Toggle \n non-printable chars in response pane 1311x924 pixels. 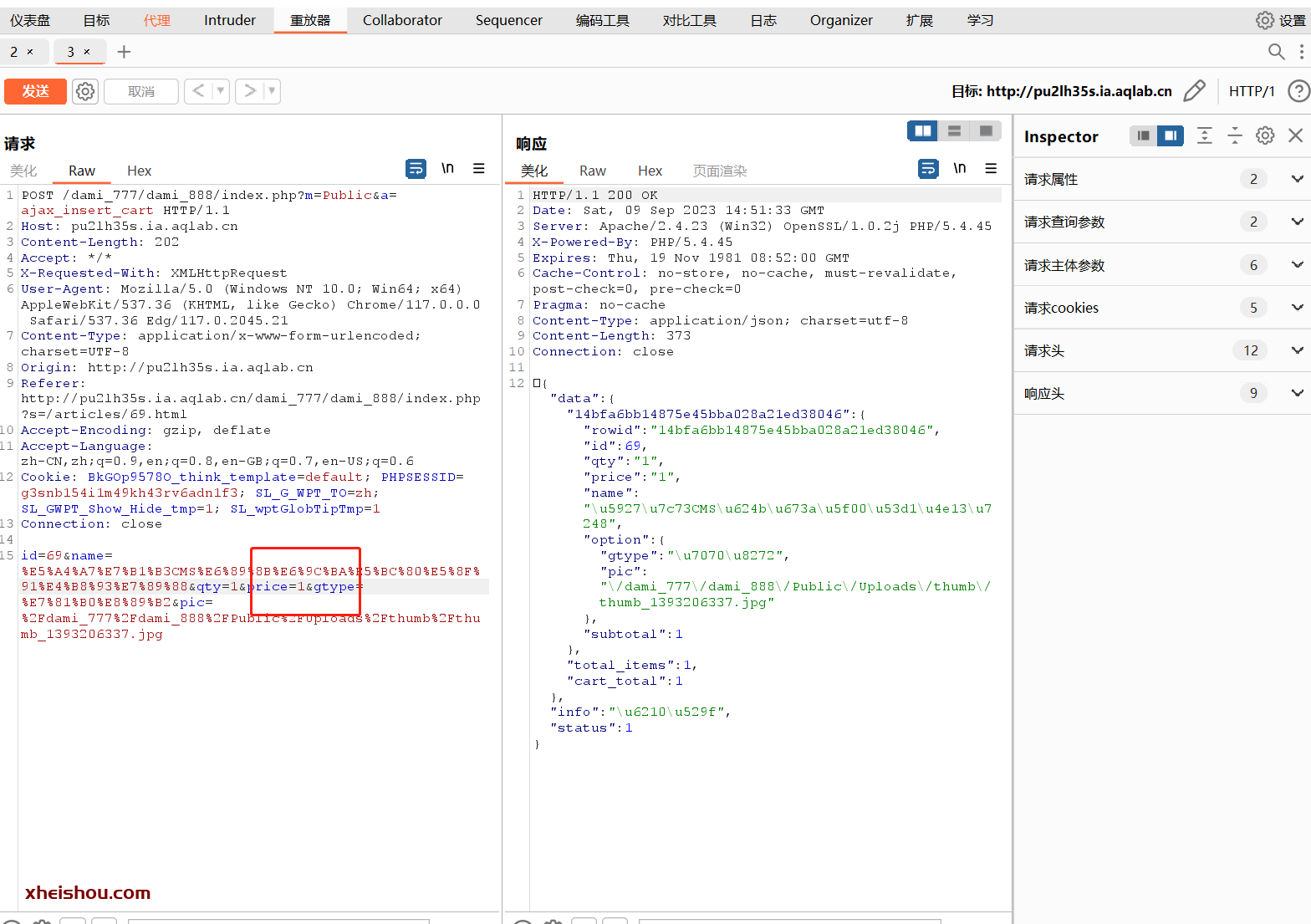coord(960,169)
